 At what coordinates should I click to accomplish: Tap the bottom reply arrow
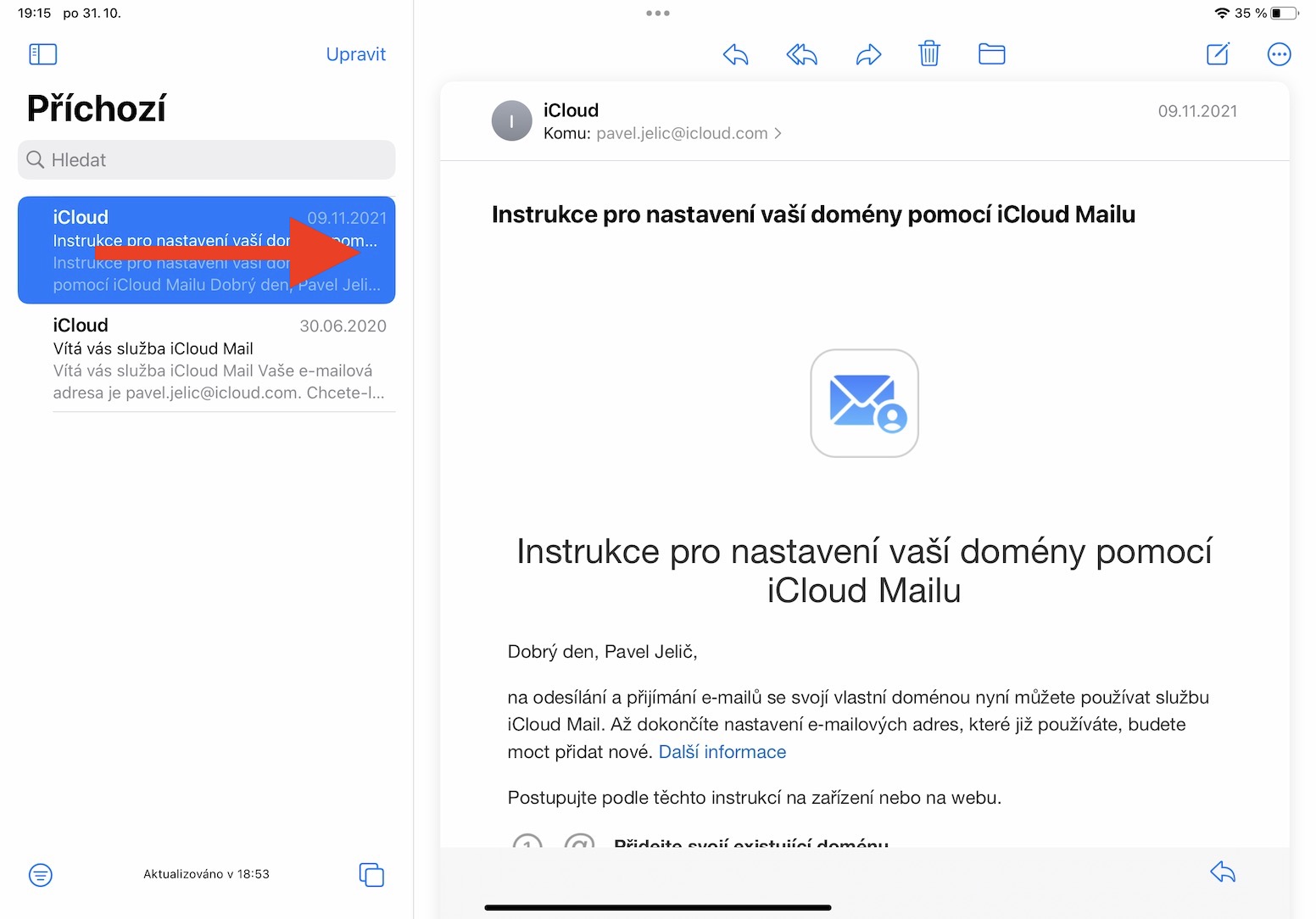point(1223,872)
